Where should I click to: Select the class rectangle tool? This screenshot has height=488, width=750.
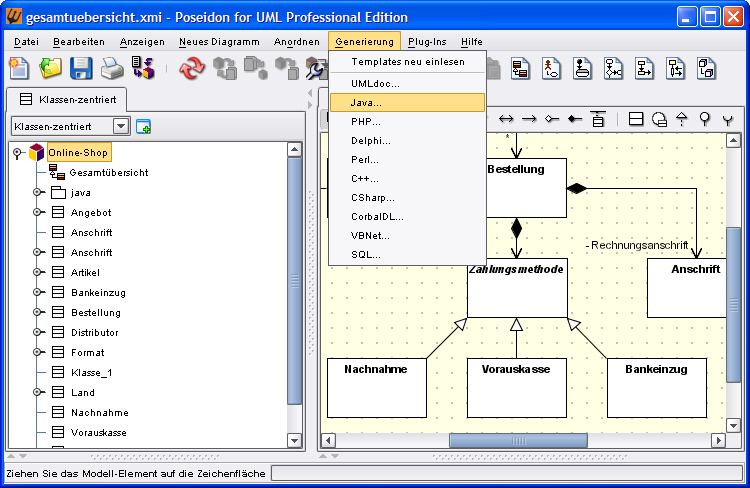636,119
